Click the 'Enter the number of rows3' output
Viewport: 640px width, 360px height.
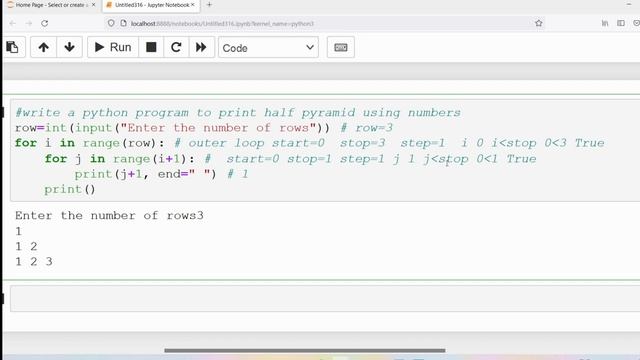click(x=109, y=216)
